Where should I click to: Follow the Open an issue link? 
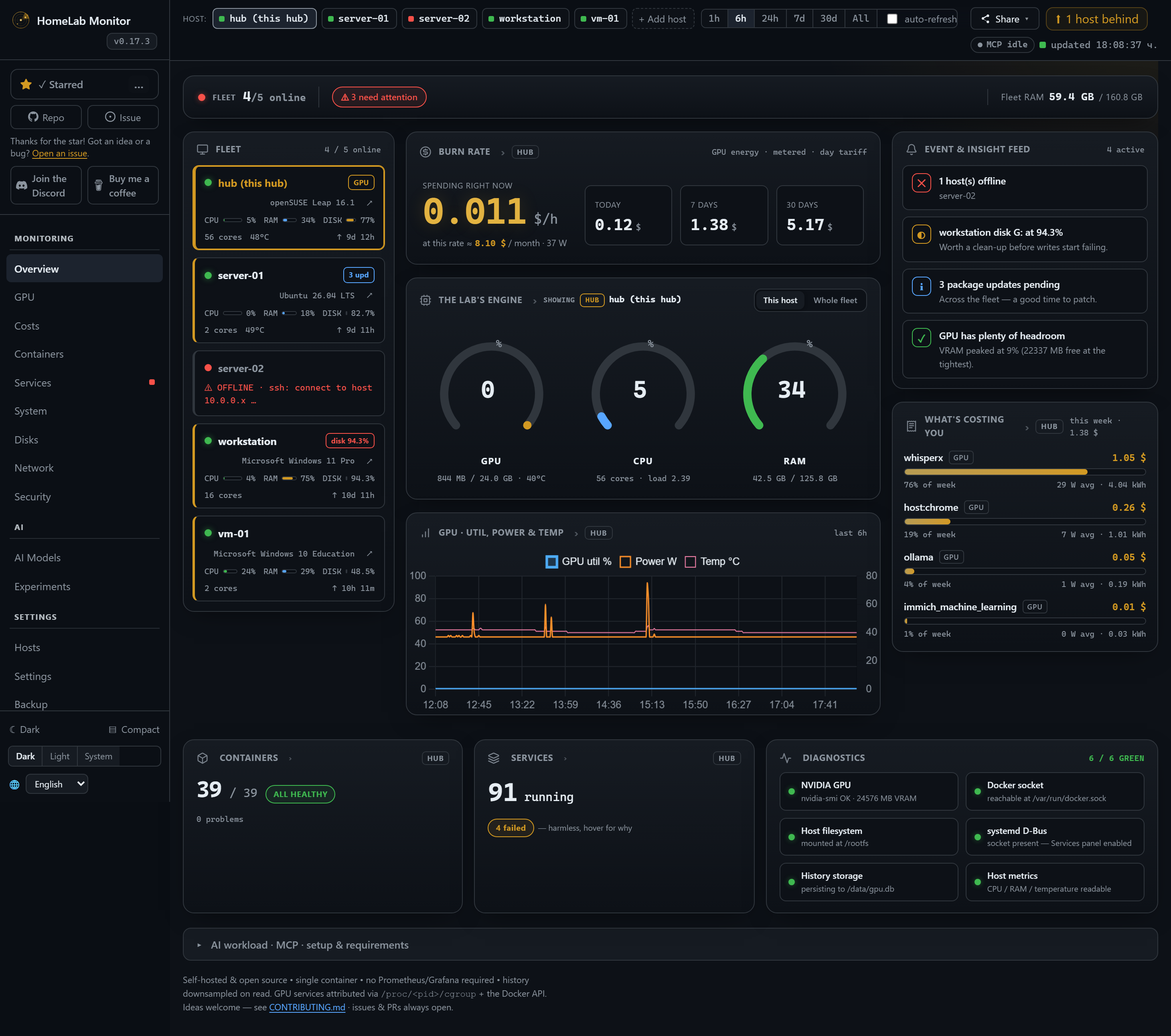point(60,154)
